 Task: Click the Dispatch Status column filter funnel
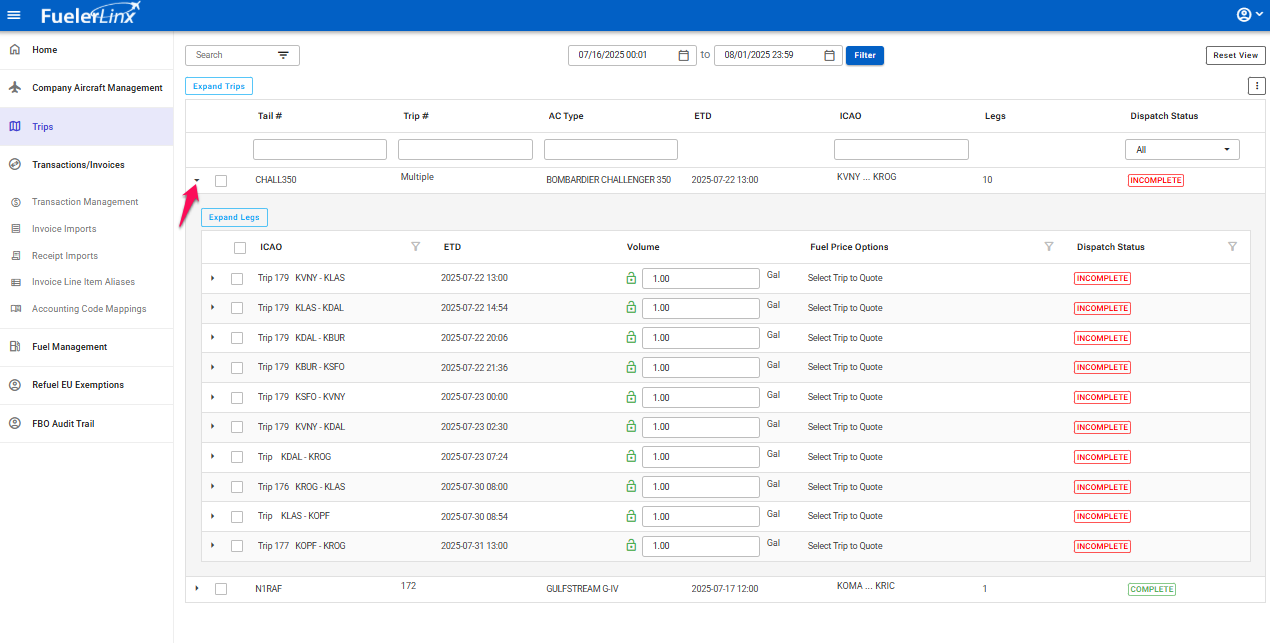[x=1232, y=247]
